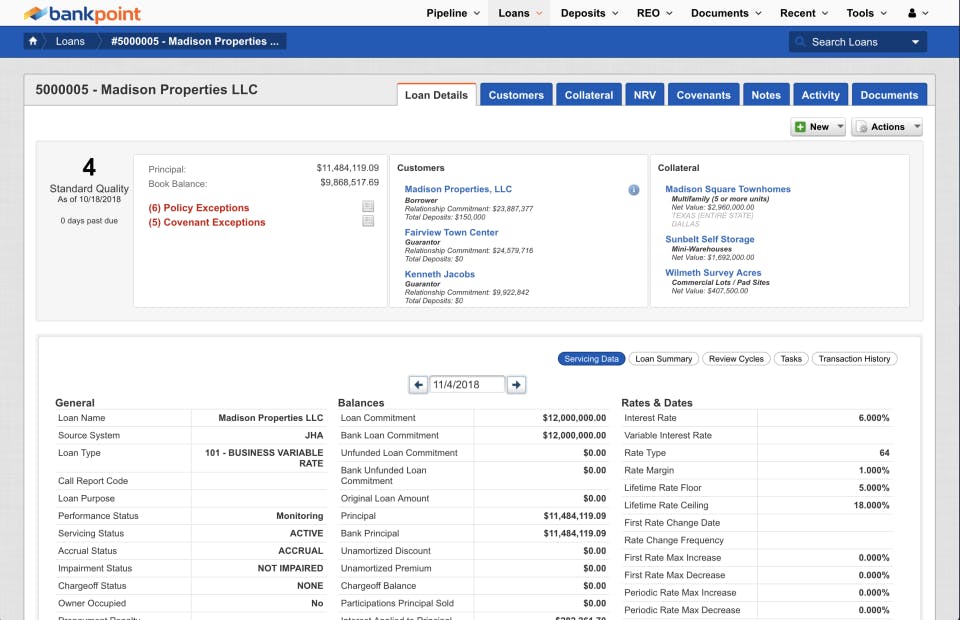960x620 pixels.
Task: Click the search magnifier icon
Action: pos(800,42)
